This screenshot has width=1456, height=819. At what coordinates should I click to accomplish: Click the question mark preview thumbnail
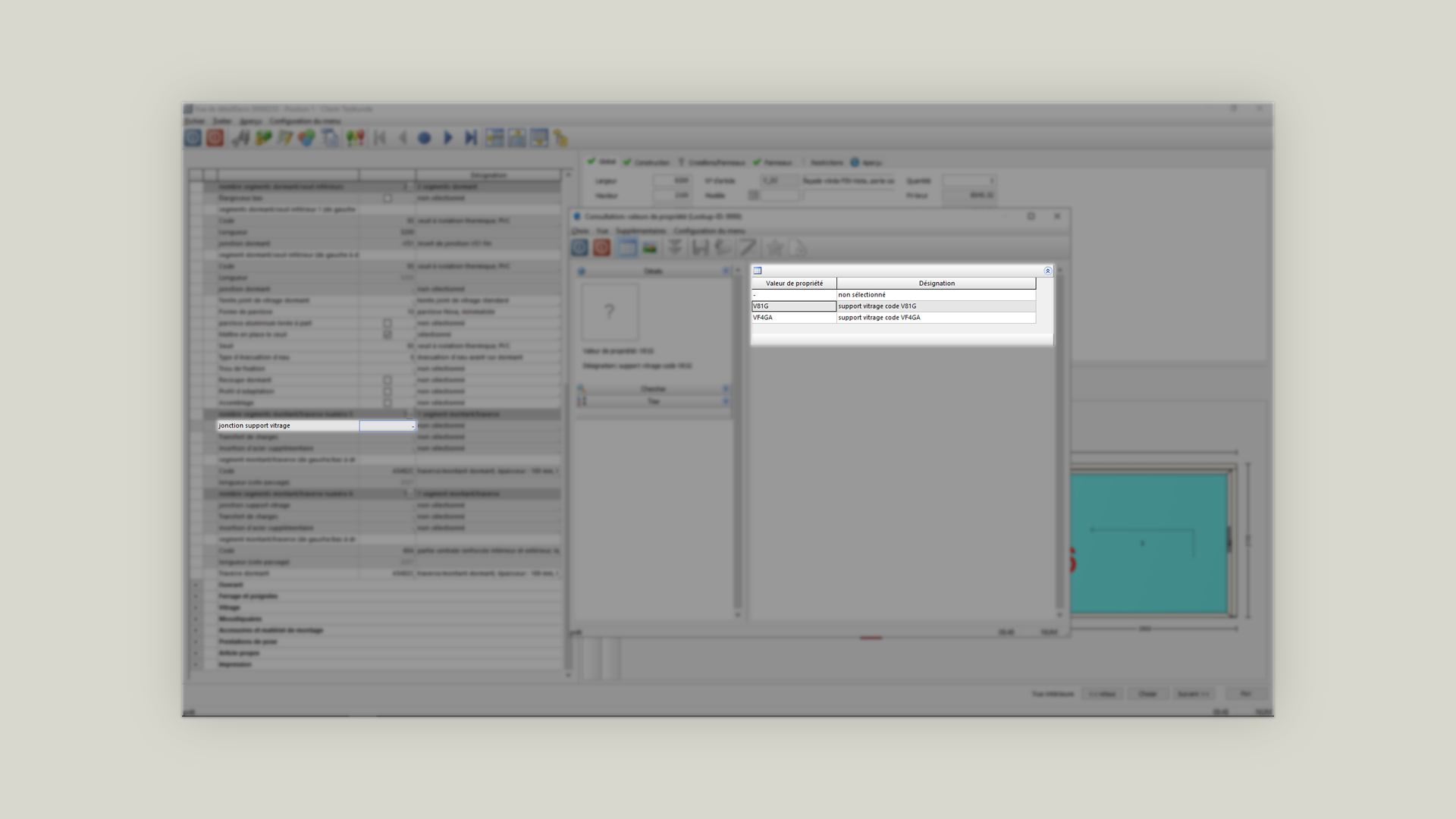point(610,312)
